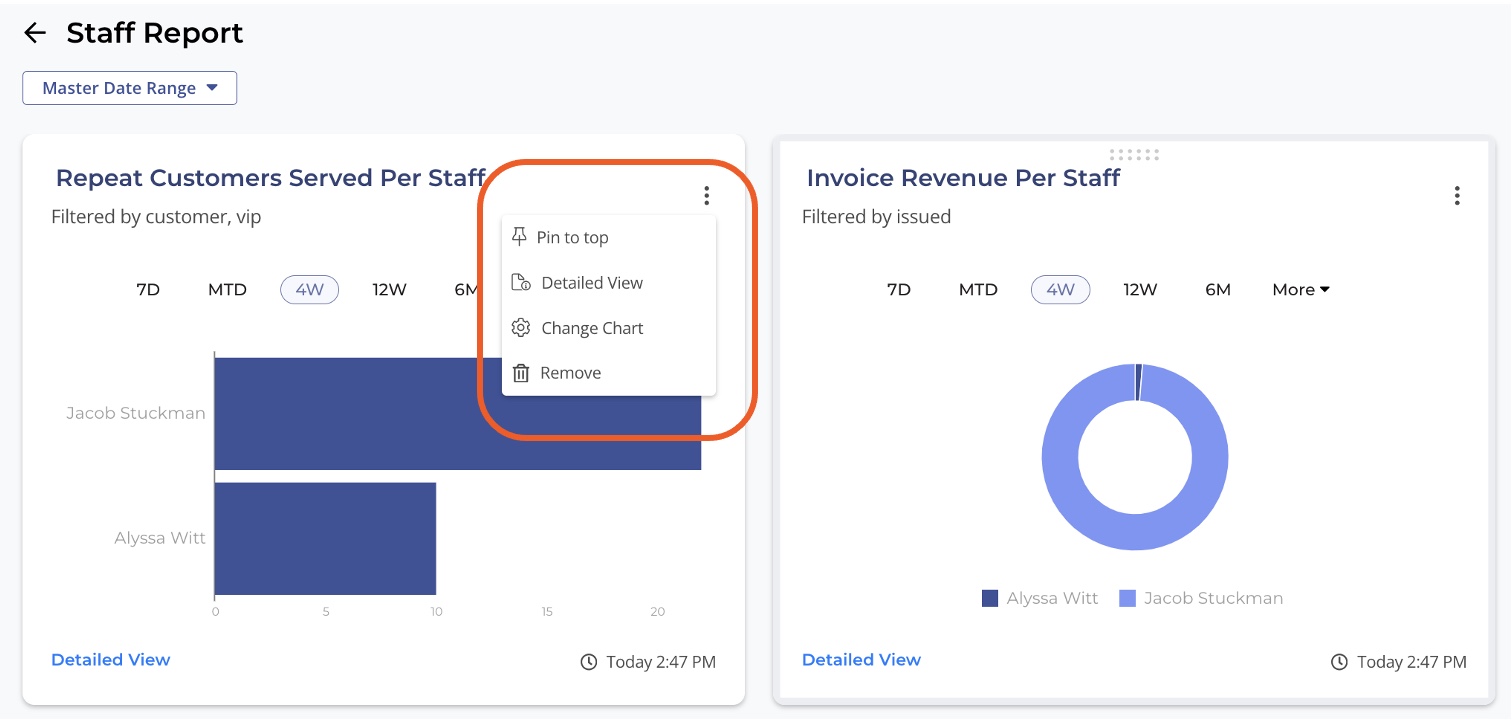The image size is (1512, 726).
Task: Open Detailed View link under Repeat Customers chart
Action: (111, 660)
